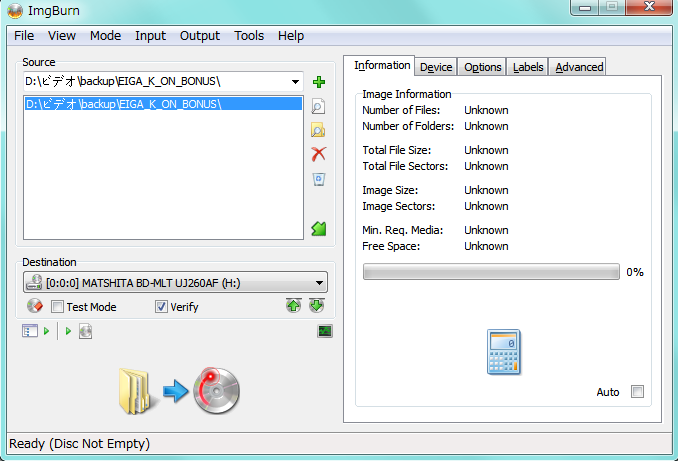Click the green advanced input switch icon
Image resolution: width=678 pixels, height=461 pixels.
pyautogui.click(x=319, y=229)
